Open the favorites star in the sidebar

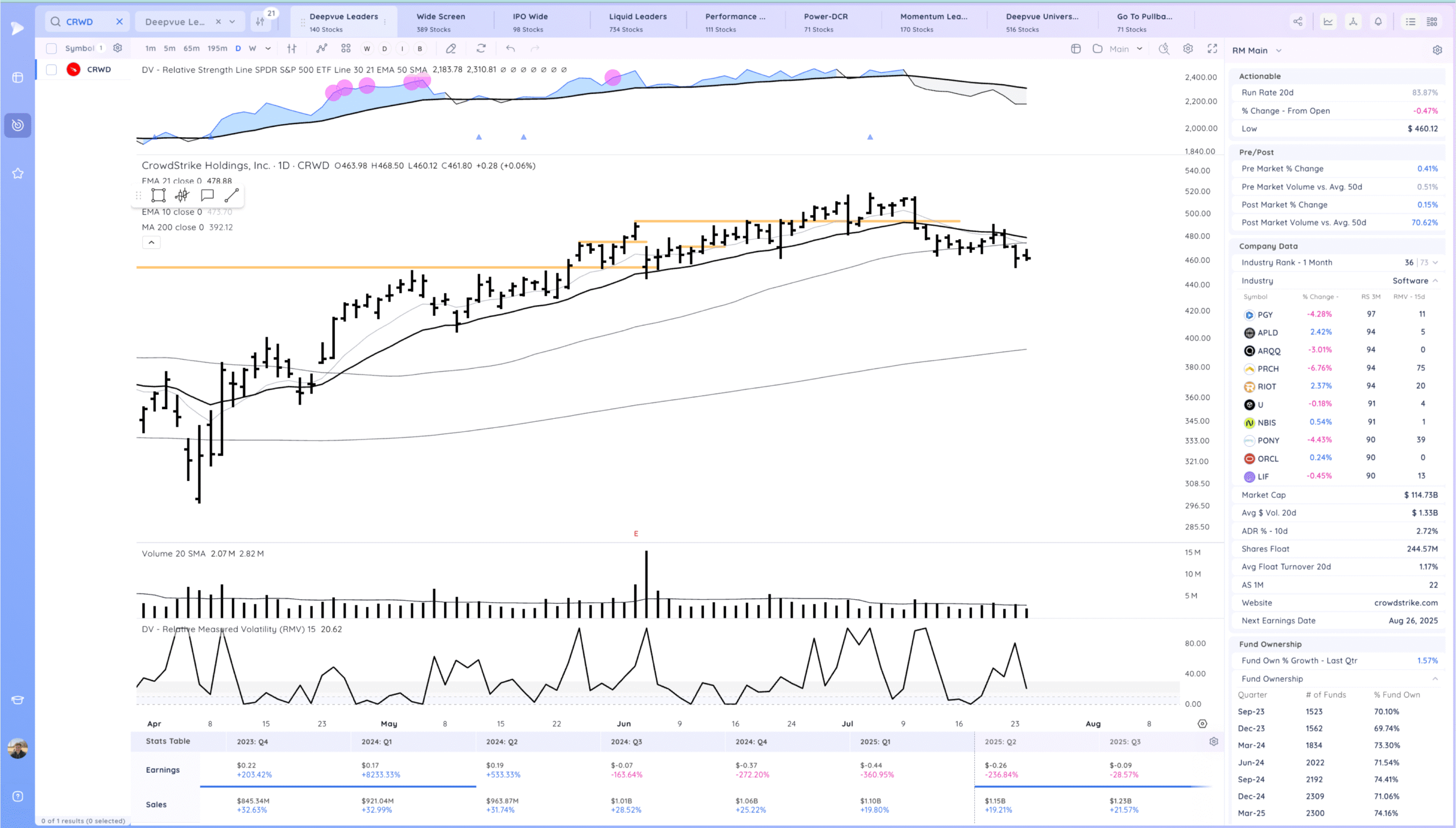coord(18,174)
